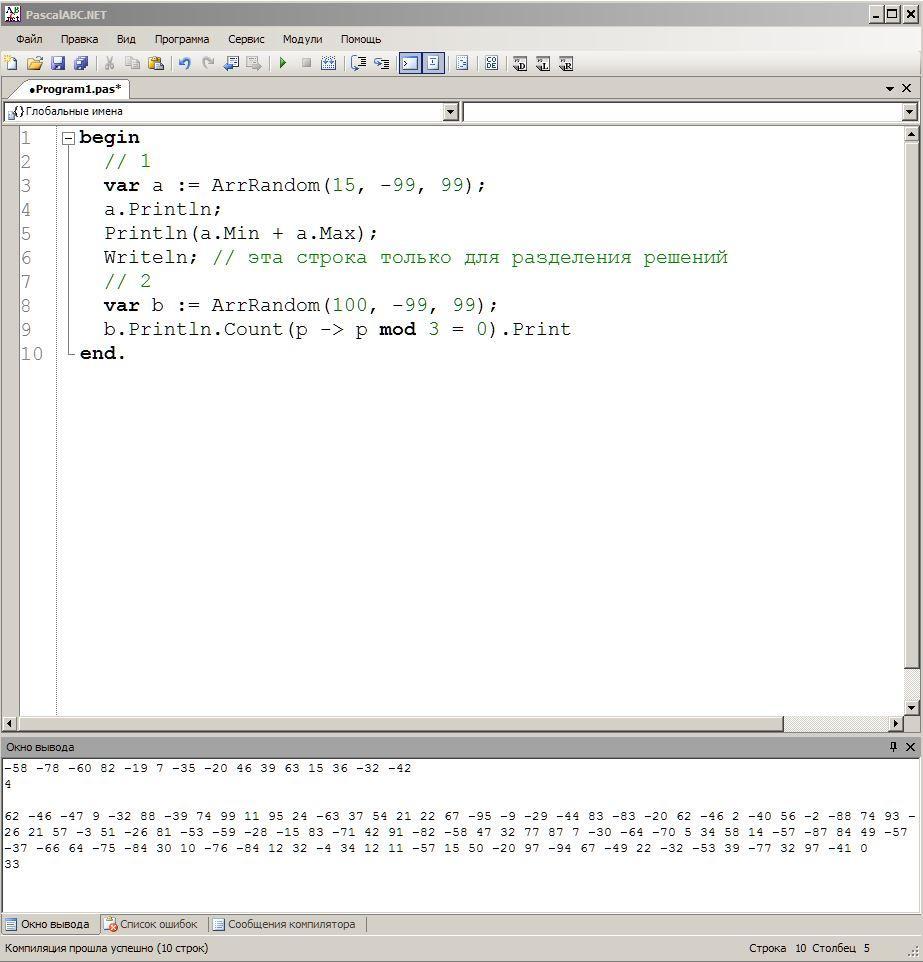Click the editor scroll down arrow
The height and width of the screenshot is (962, 923).
(x=911, y=707)
